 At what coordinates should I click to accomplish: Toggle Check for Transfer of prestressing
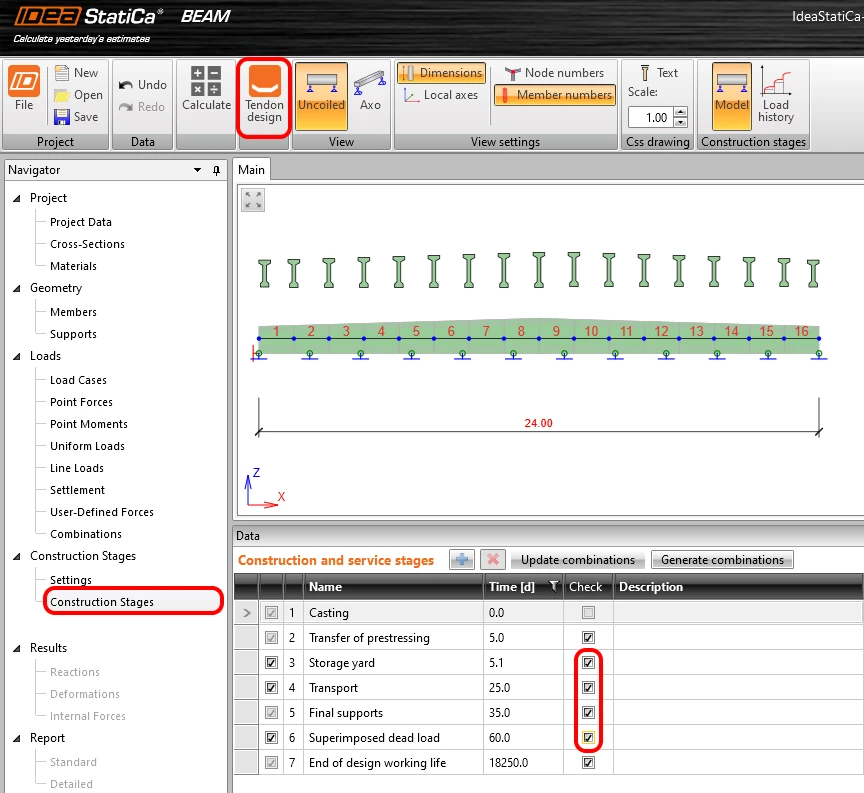pyautogui.click(x=588, y=638)
